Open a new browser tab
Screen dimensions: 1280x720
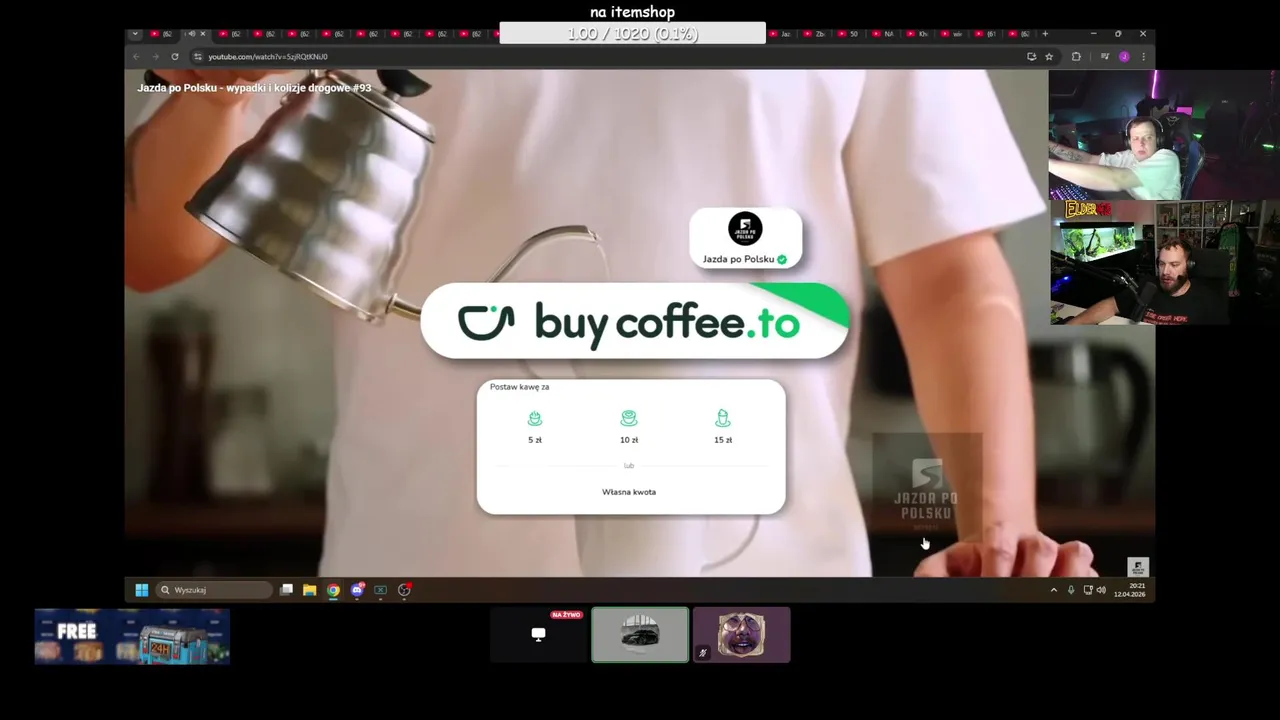tap(1045, 34)
